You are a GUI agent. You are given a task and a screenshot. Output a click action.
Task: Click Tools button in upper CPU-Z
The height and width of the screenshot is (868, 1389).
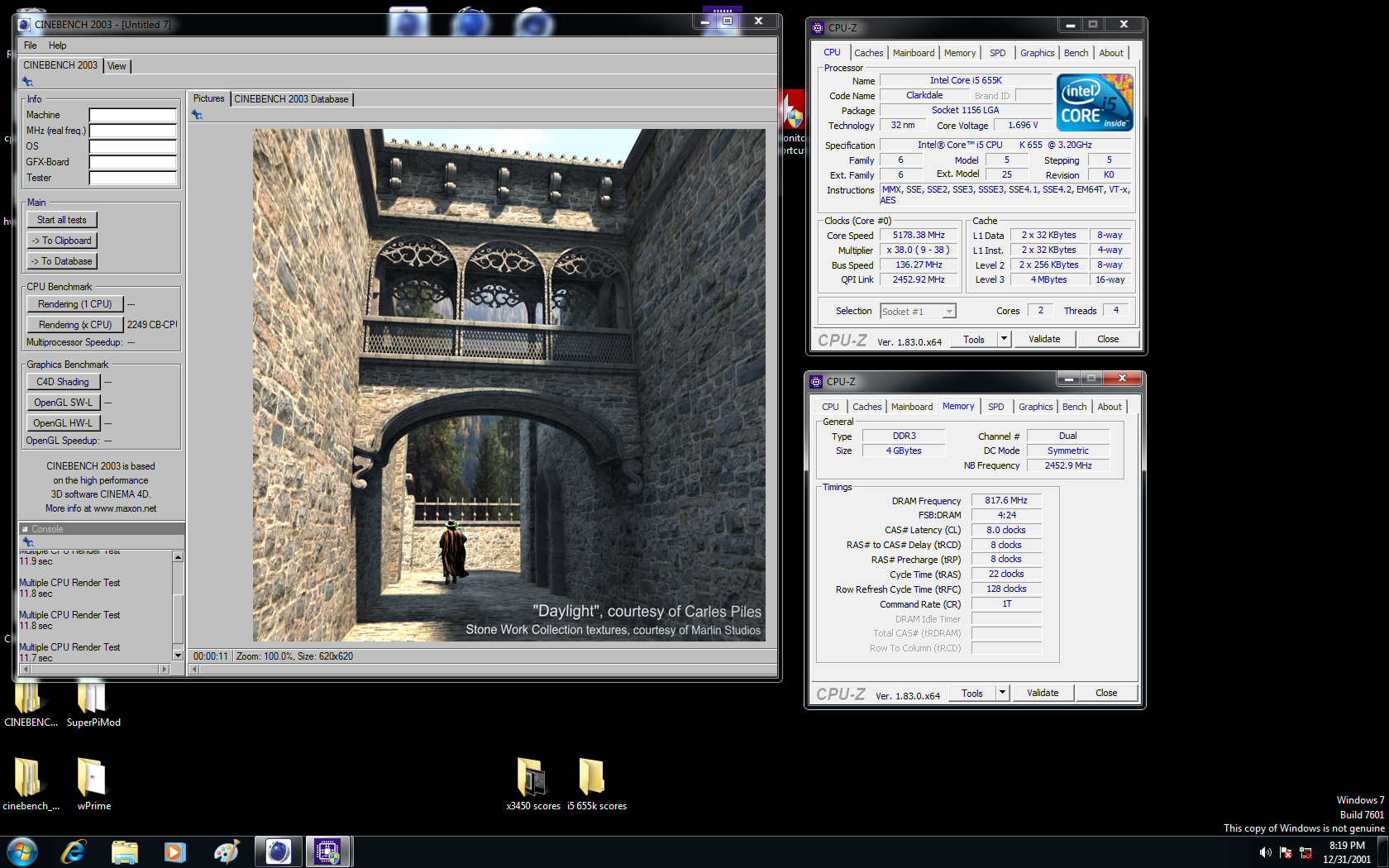pos(974,339)
